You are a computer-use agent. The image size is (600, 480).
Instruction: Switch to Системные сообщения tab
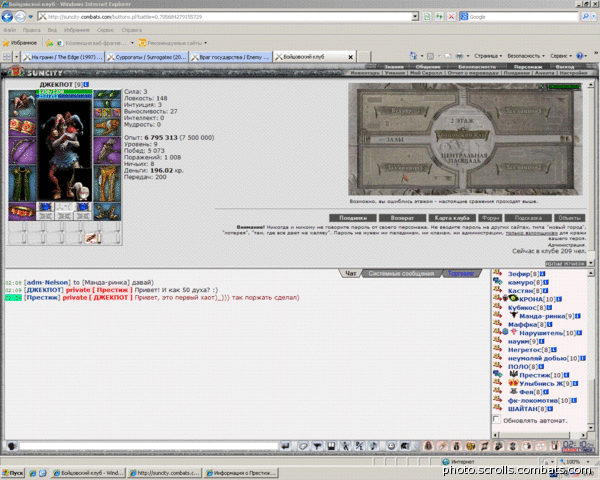click(x=401, y=273)
